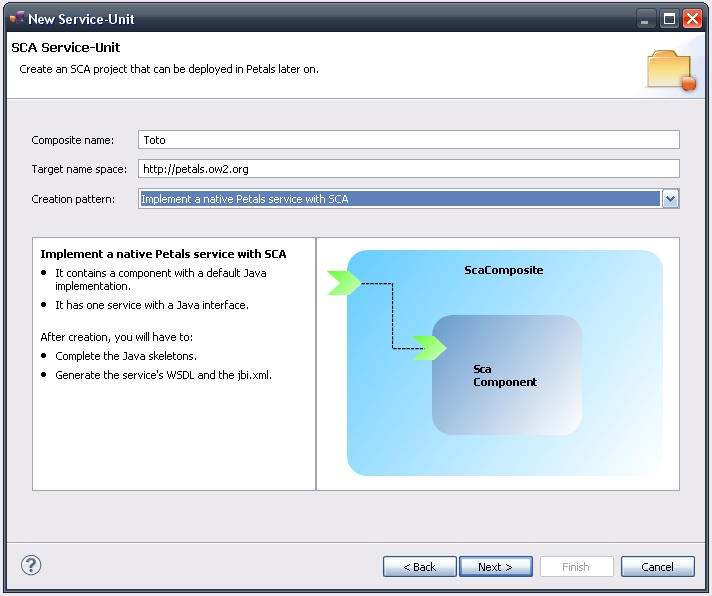The height and width of the screenshot is (596, 712).
Task: Click the Target name space input field
Action: 408,169
